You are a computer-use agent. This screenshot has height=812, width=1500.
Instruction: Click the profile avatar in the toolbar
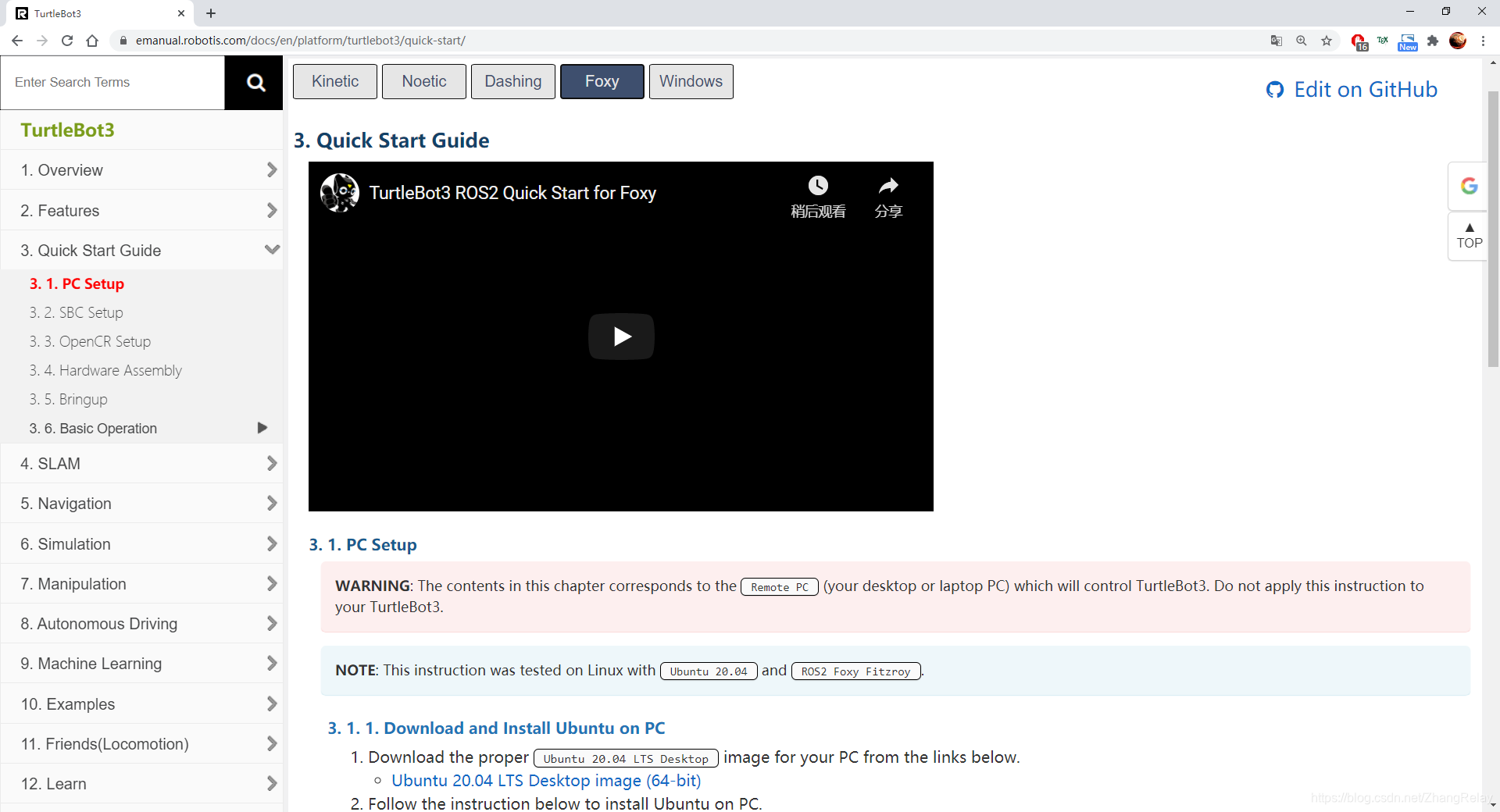point(1458,41)
